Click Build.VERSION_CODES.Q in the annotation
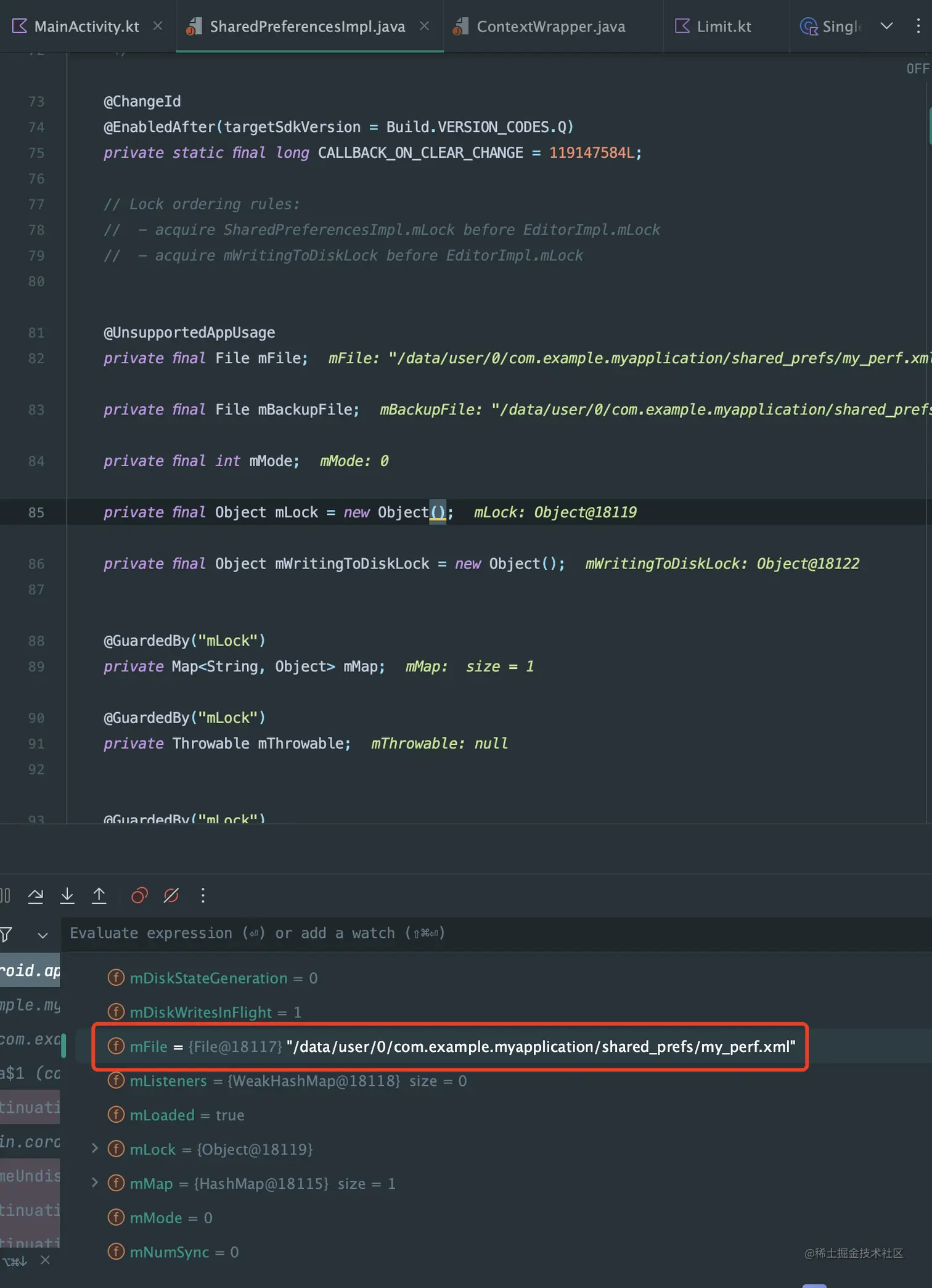 (476, 127)
